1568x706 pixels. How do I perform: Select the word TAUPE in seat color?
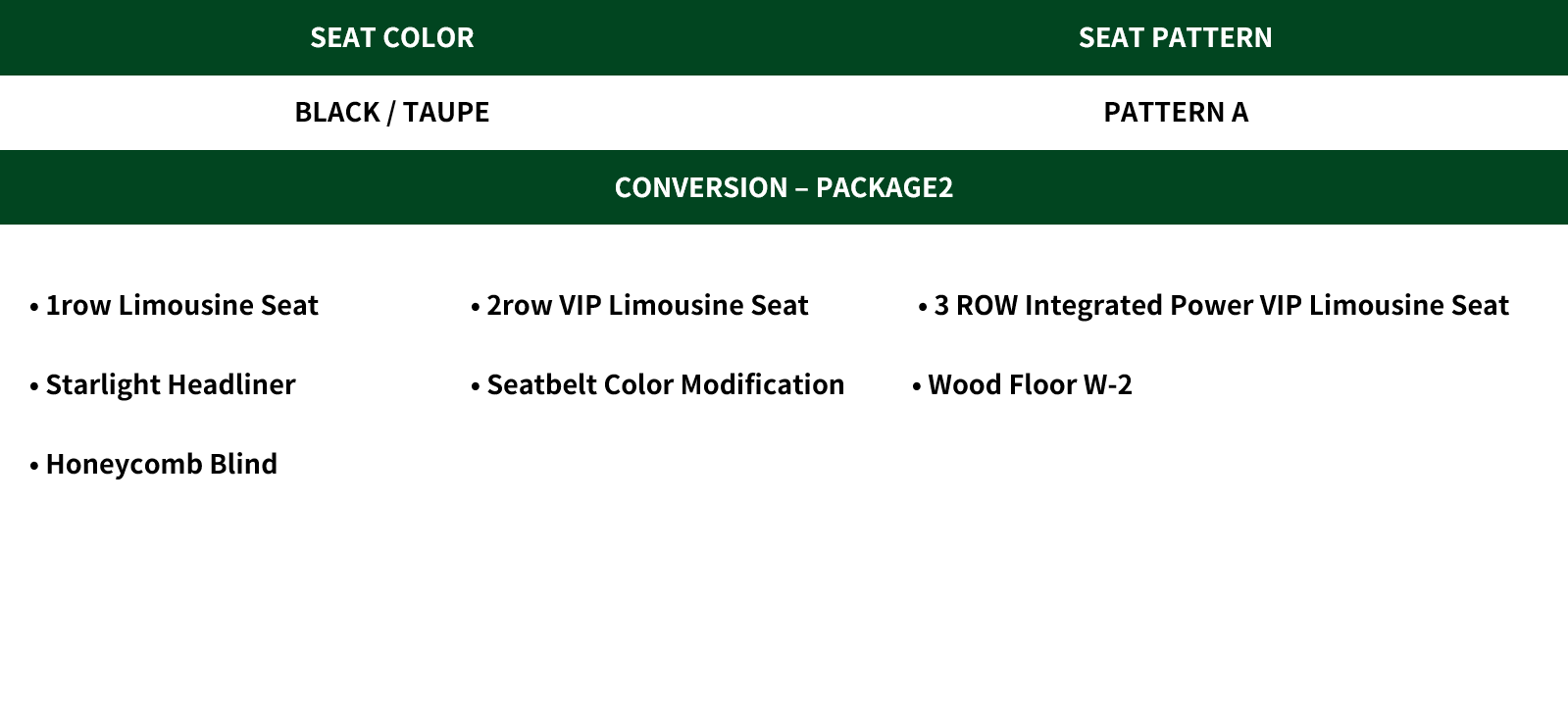pos(445,112)
